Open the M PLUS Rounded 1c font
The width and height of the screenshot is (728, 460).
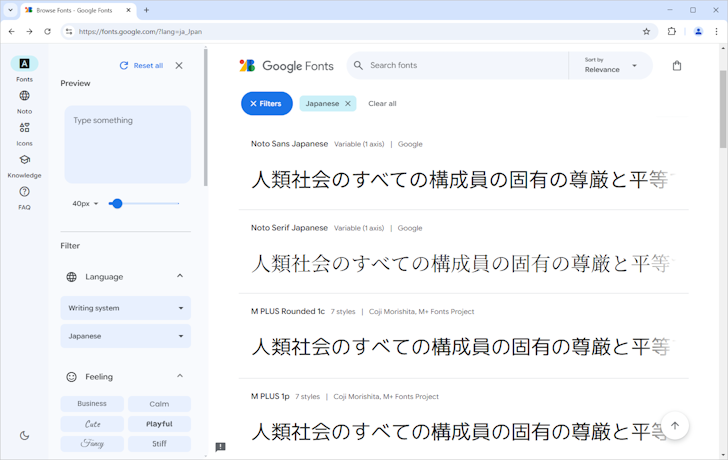pyautogui.click(x=288, y=311)
